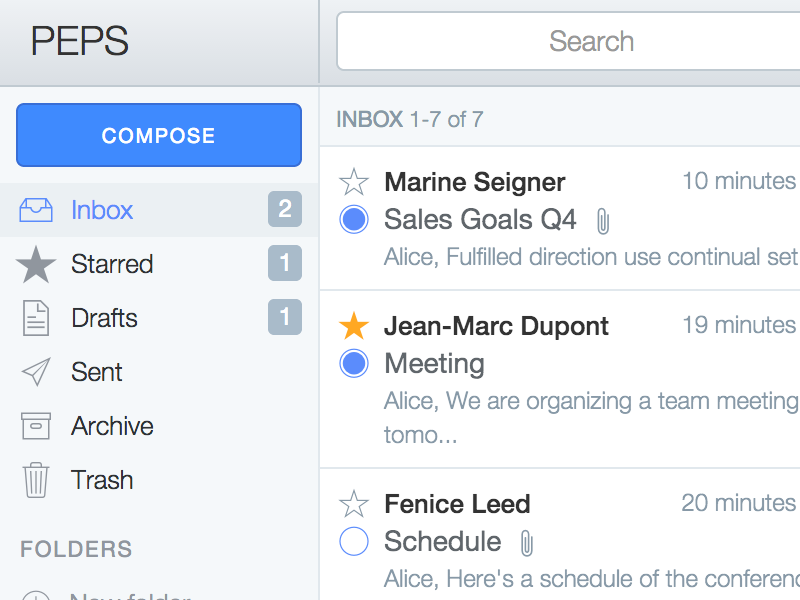The height and width of the screenshot is (600, 800).
Task: Click the Sent paper plane icon
Action: tap(37, 371)
